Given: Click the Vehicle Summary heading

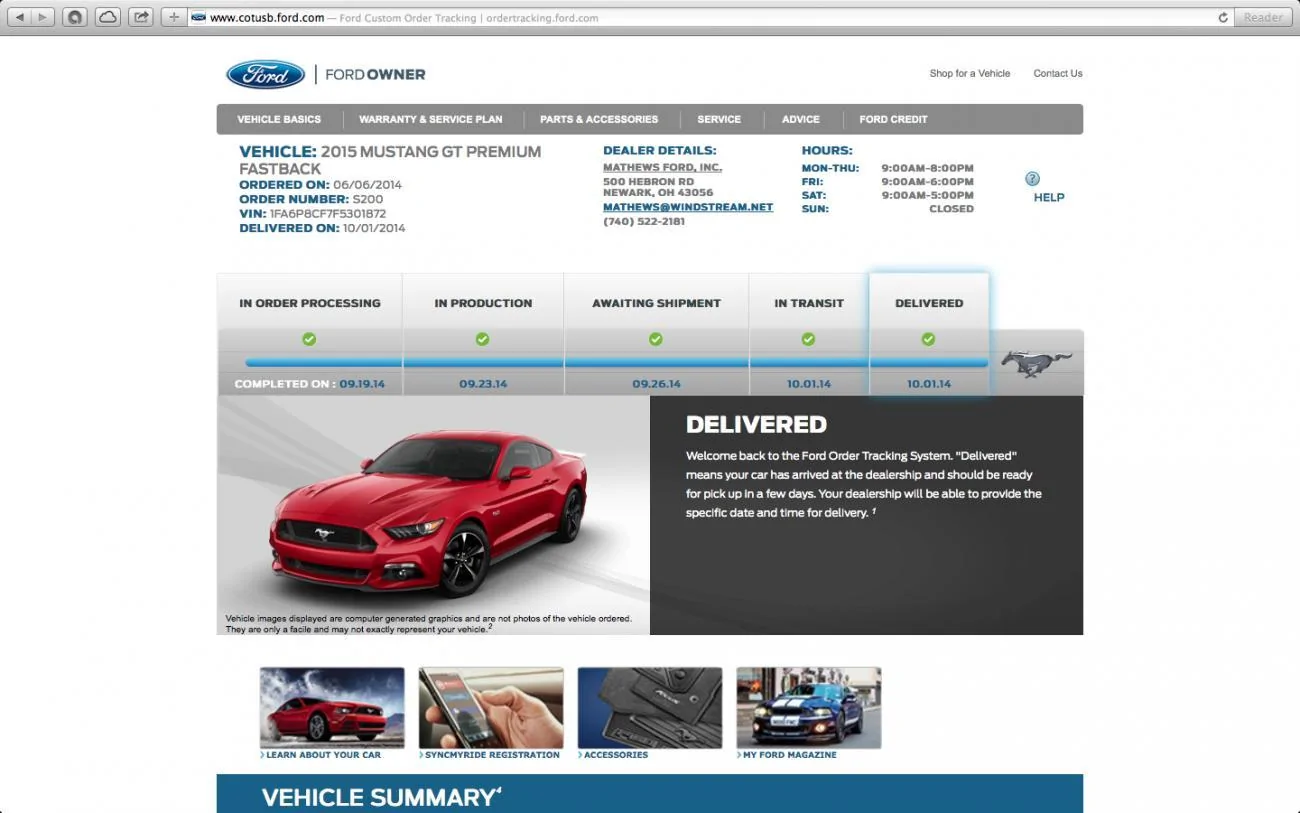Looking at the screenshot, I should click(x=381, y=797).
